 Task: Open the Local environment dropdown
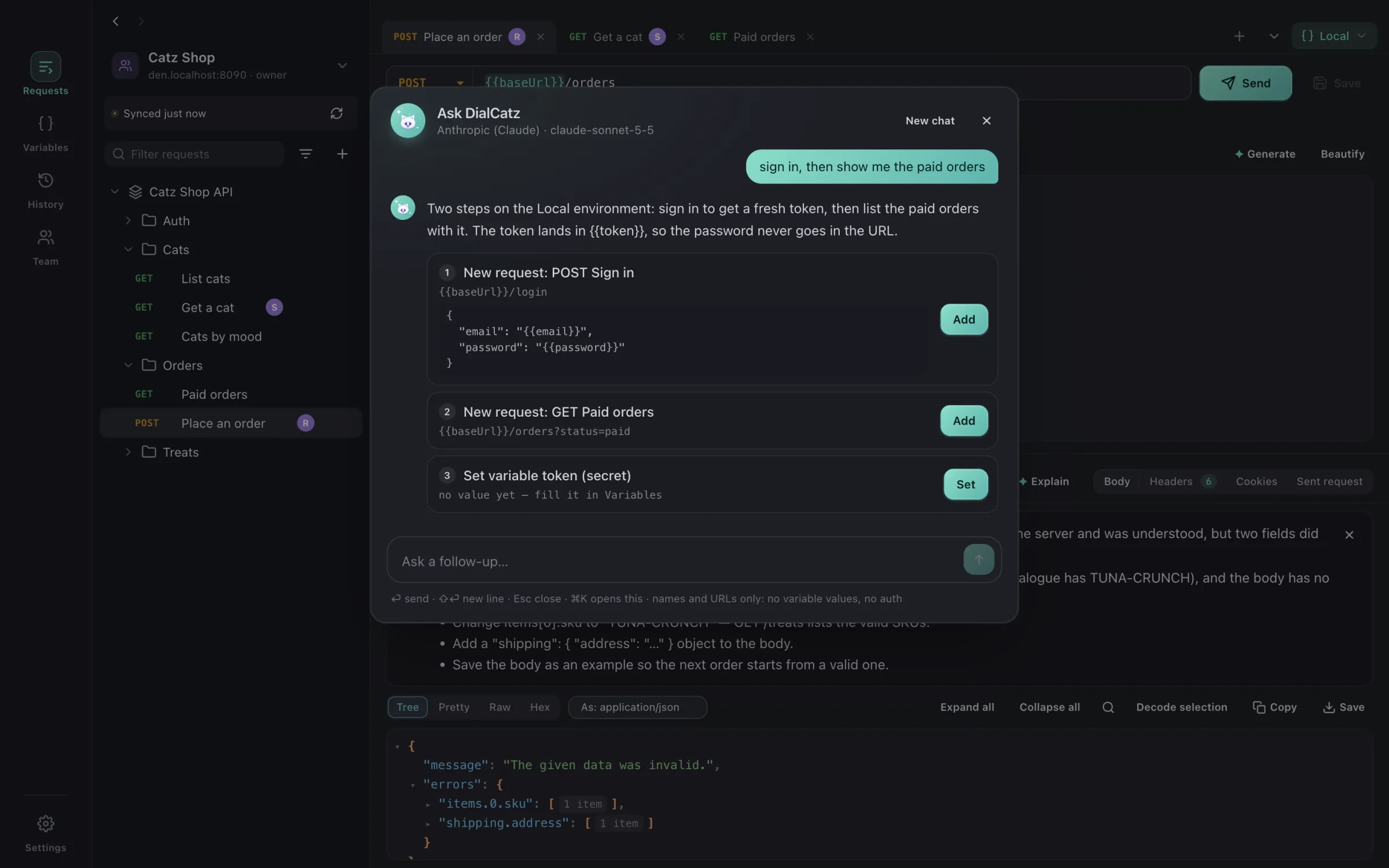[1333, 36]
